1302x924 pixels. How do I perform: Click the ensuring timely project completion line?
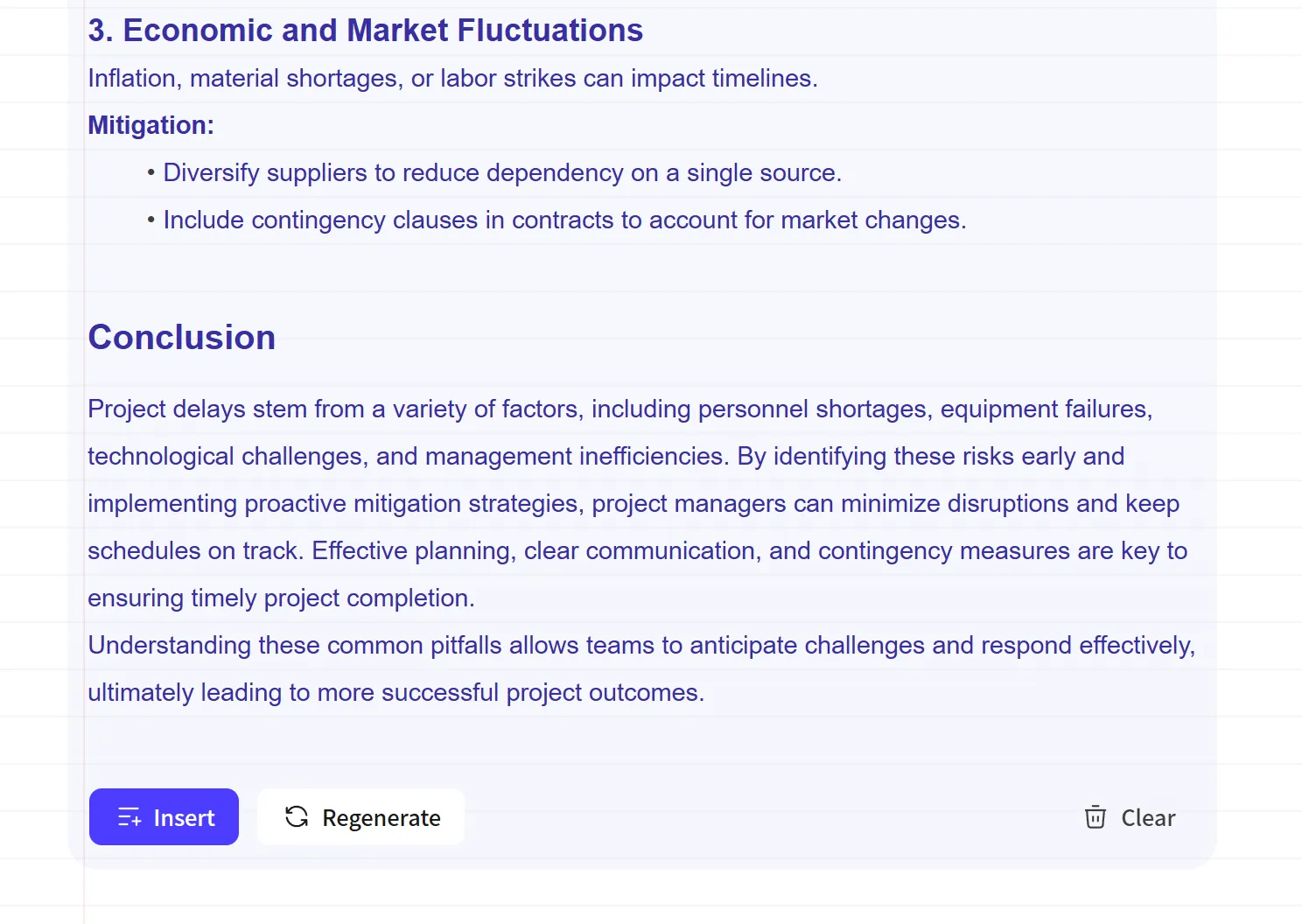[x=281, y=598]
